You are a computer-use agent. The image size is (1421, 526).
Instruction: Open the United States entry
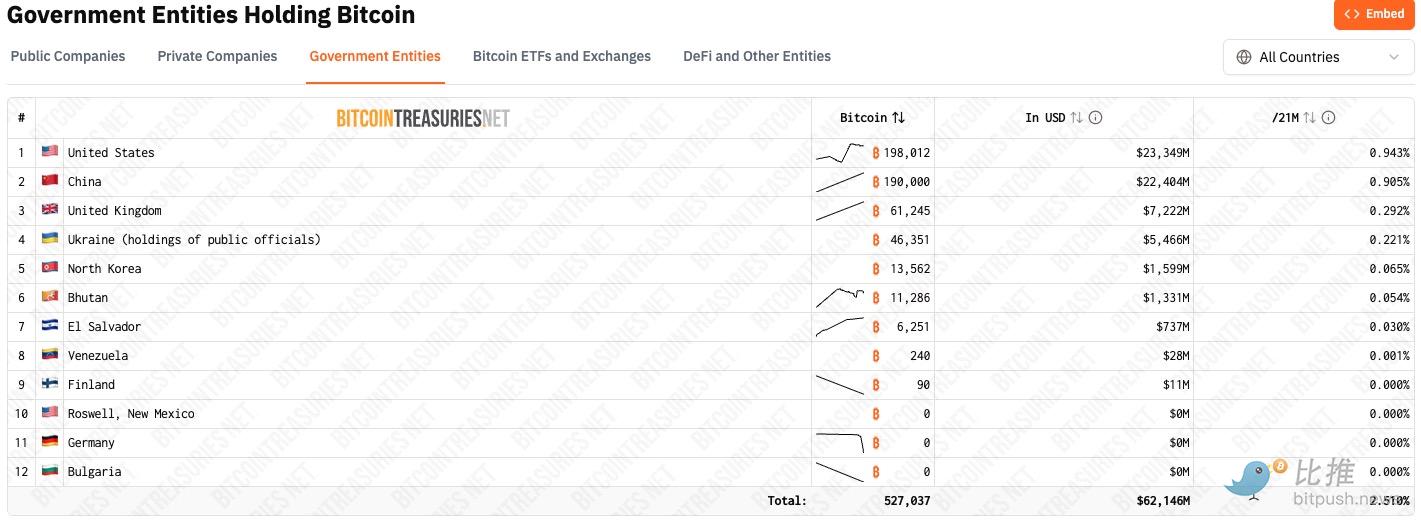111,153
